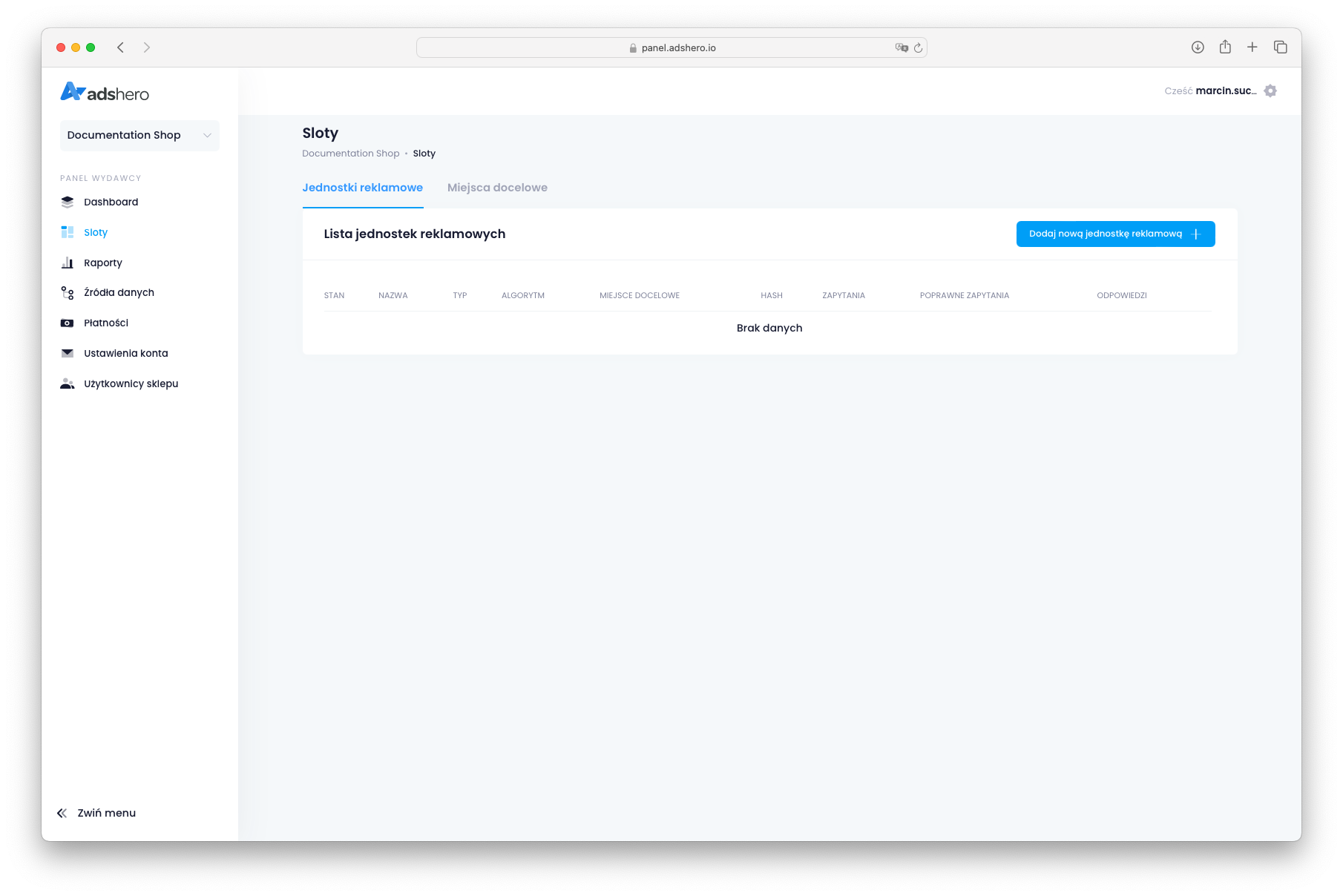The image size is (1343, 896).
Task: Click the Użytkownicy sklepu people icon
Action: point(68,383)
